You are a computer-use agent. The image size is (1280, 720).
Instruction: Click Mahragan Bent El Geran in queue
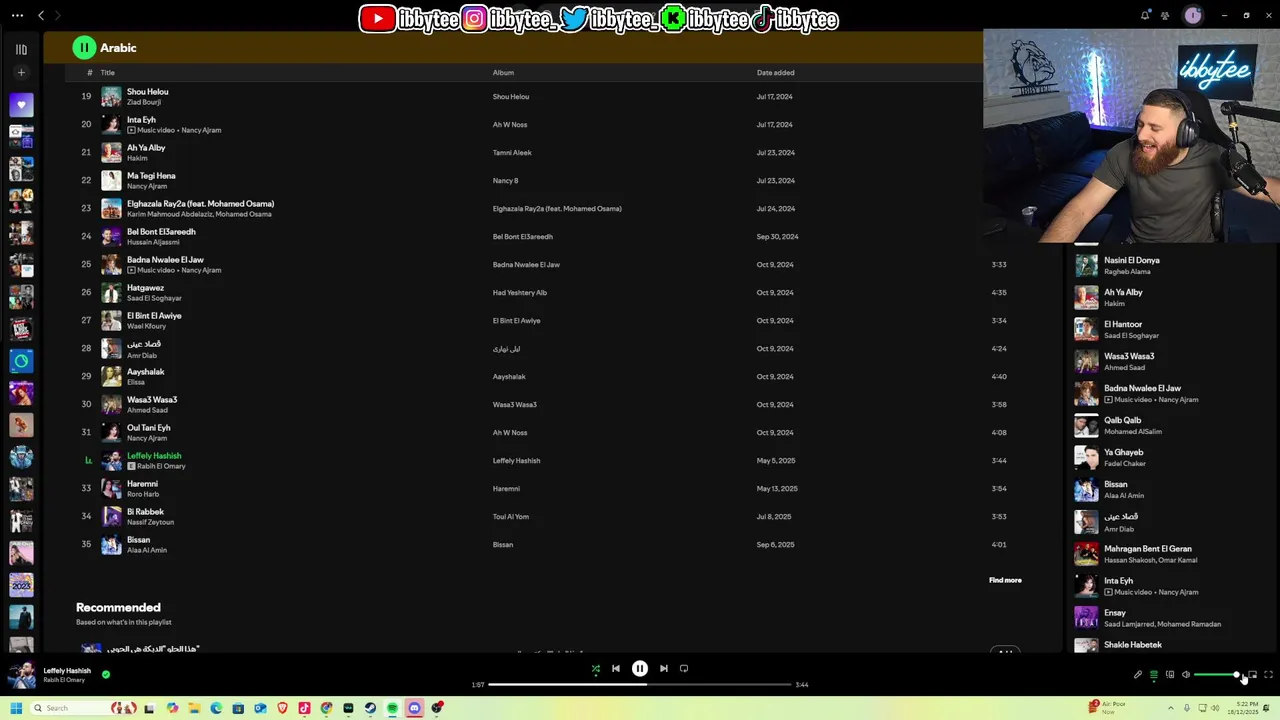[1148, 548]
